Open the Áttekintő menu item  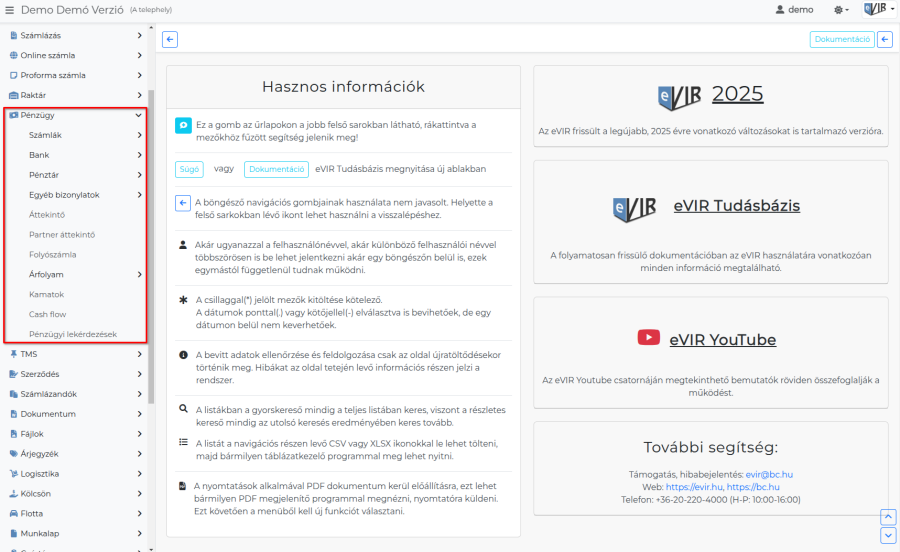[x=47, y=215]
